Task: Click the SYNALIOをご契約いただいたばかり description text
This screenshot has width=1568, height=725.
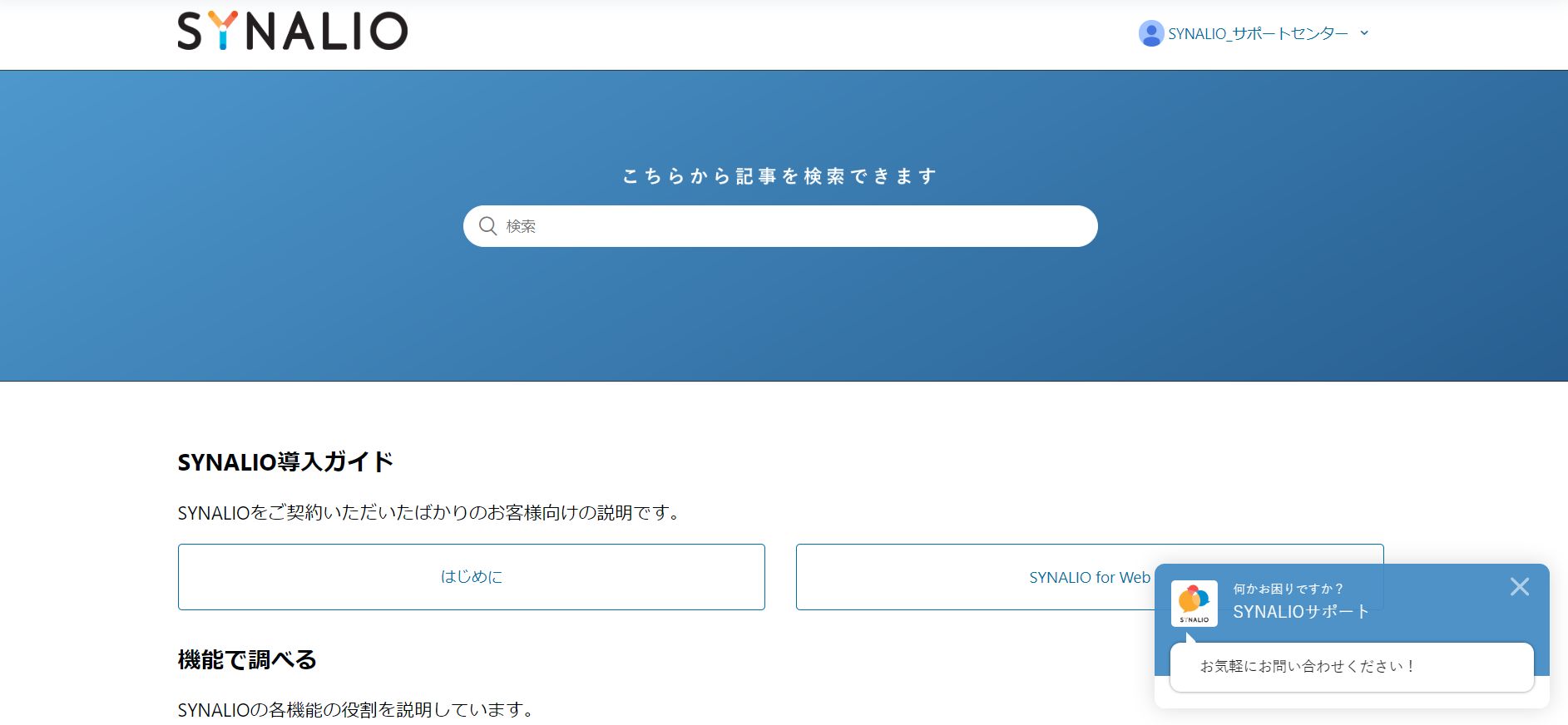Action: (x=430, y=513)
